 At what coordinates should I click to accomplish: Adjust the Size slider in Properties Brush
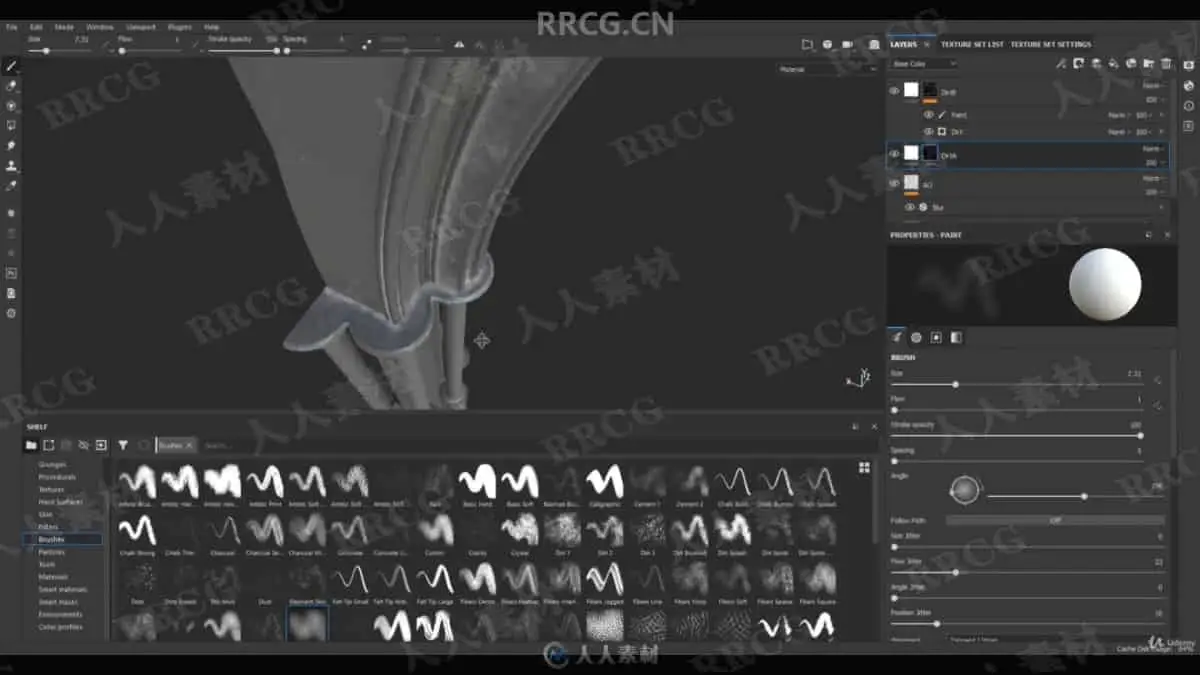tap(1018, 384)
